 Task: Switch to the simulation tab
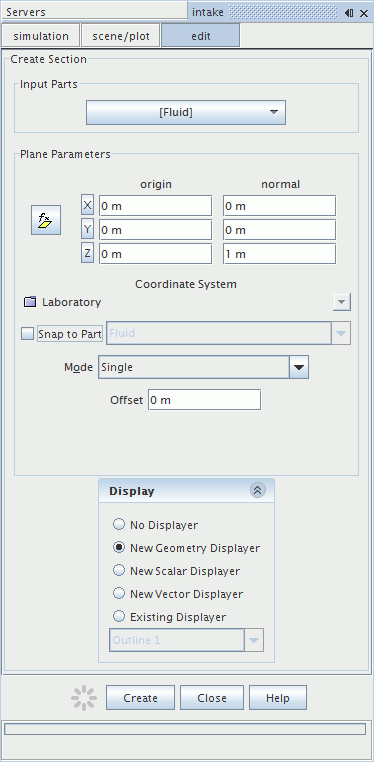(x=41, y=36)
